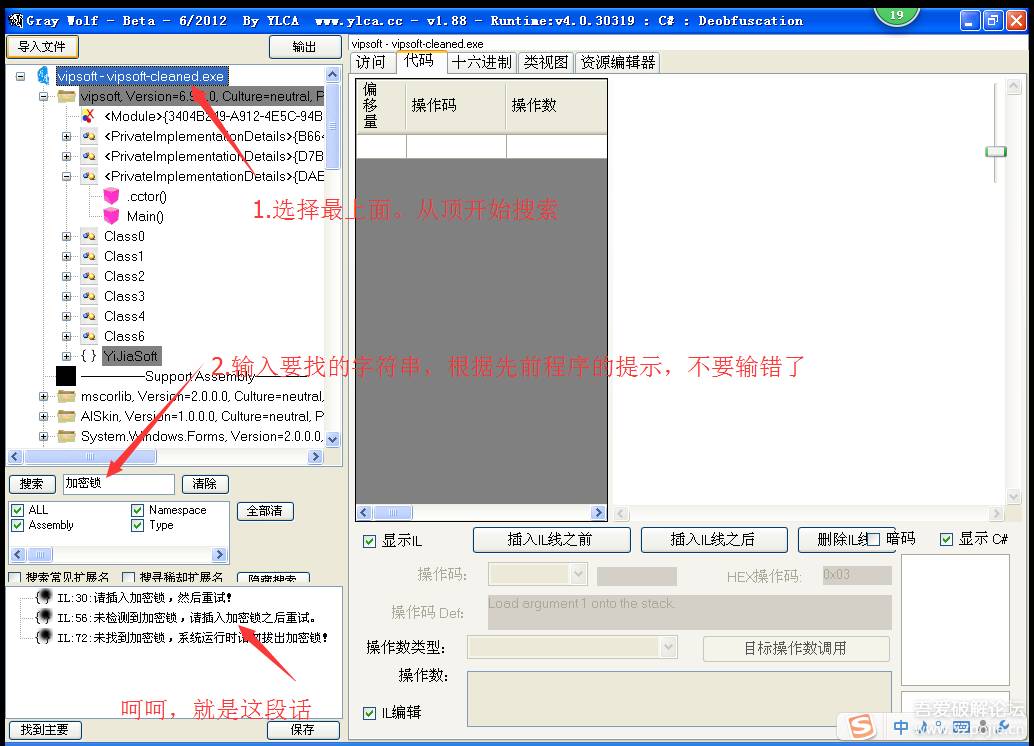Click the search text field containing 加密锁
The image size is (1034, 746).
(119, 483)
